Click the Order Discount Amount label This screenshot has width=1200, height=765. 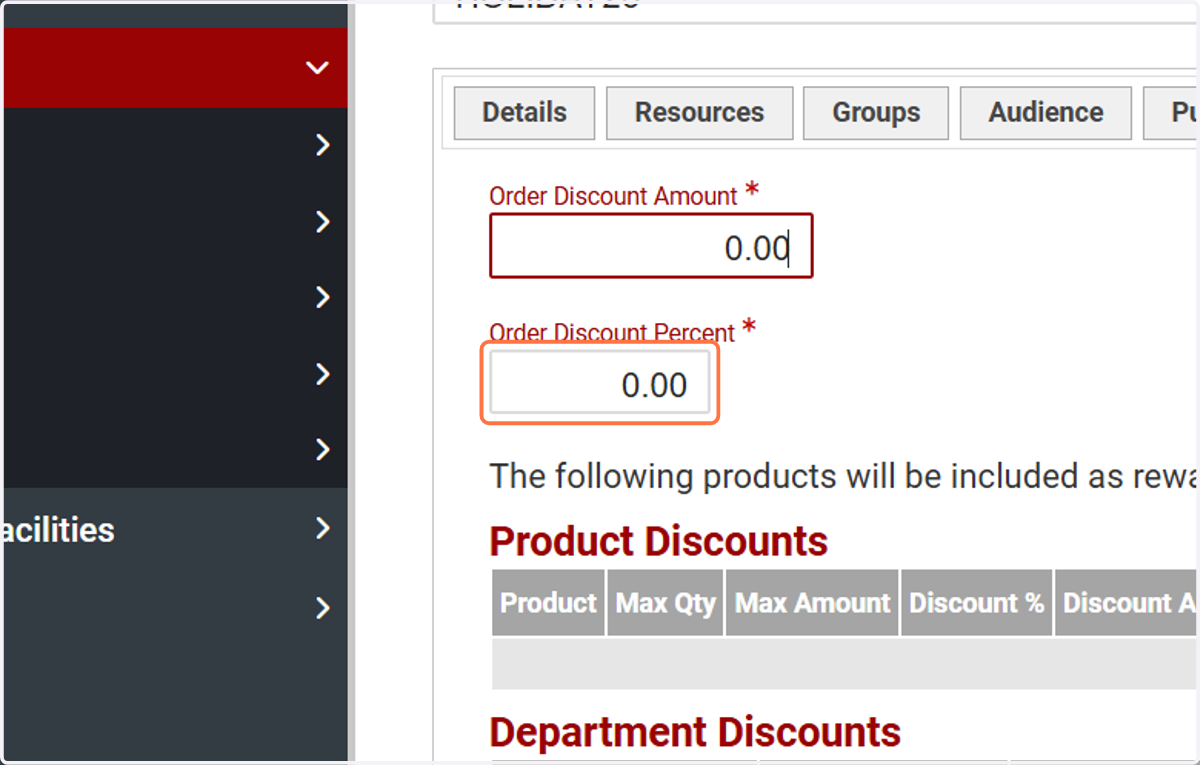coord(613,196)
